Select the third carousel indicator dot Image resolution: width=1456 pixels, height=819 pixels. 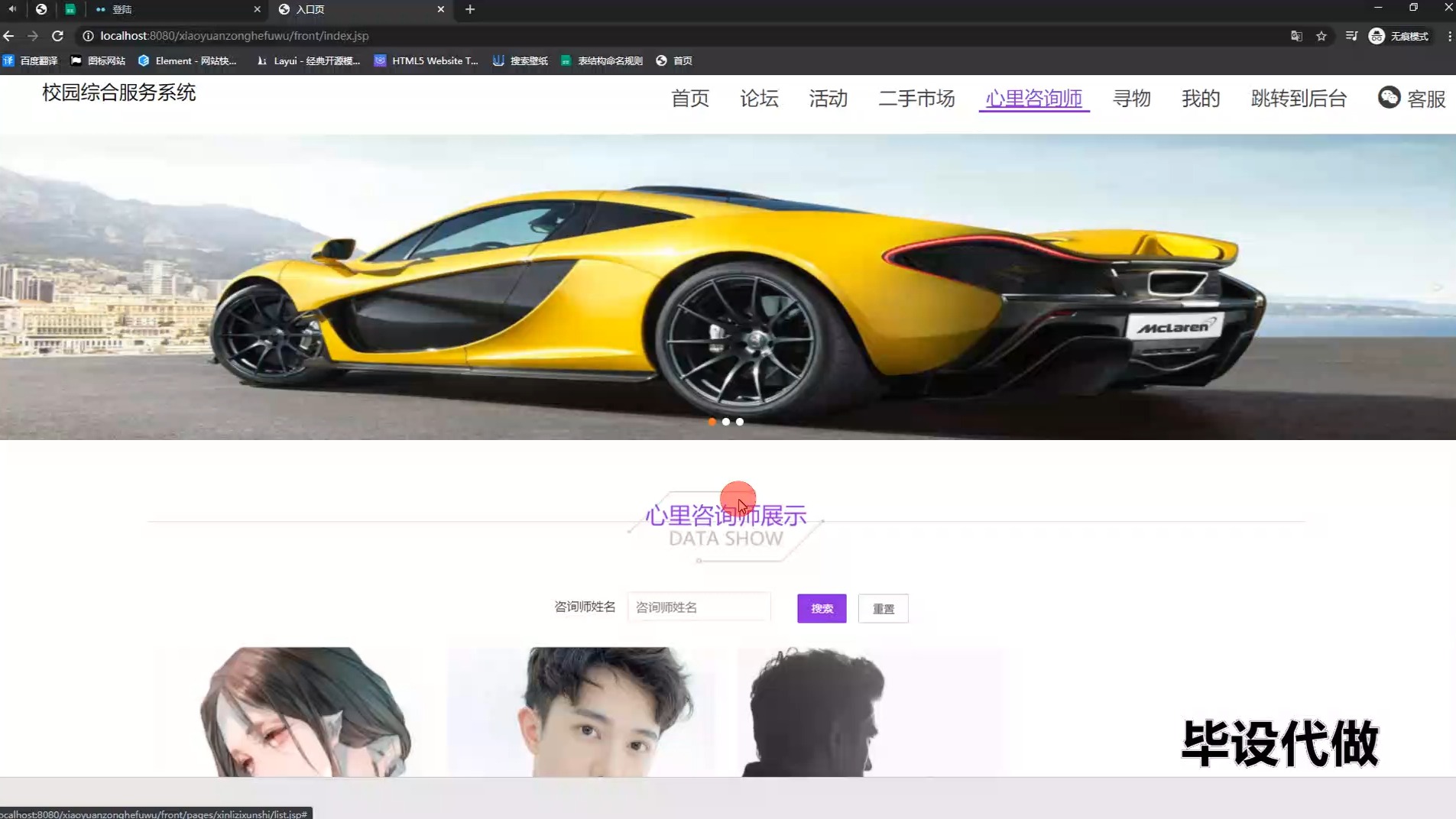740,422
